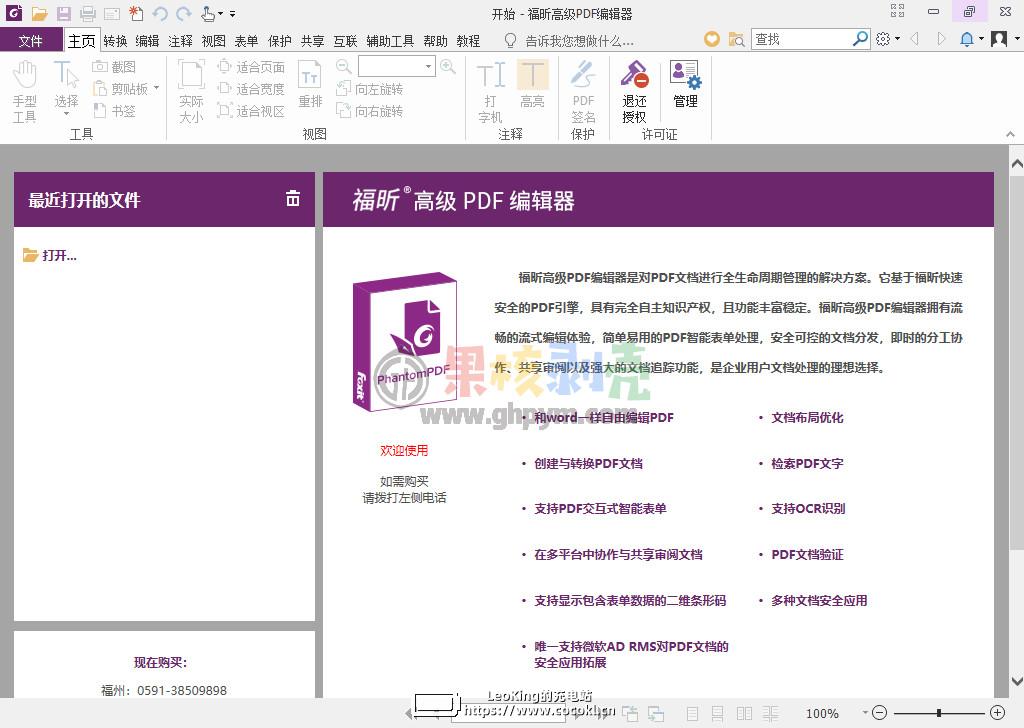
Task: Select the 高亮 Highlight tool
Action: [x=532, y=84]
